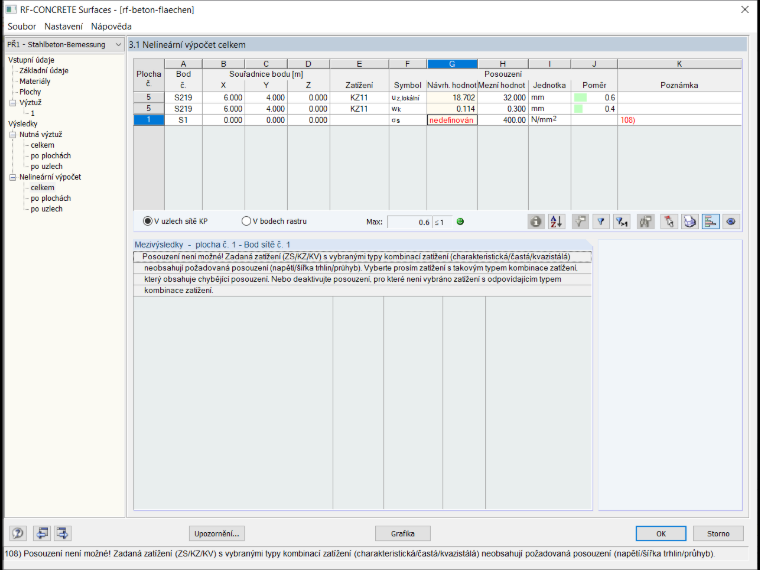Viewport: 760px width, 570px height.
Task: Sort results with the A-Z sort icon
Action: (x=557, y=222)
